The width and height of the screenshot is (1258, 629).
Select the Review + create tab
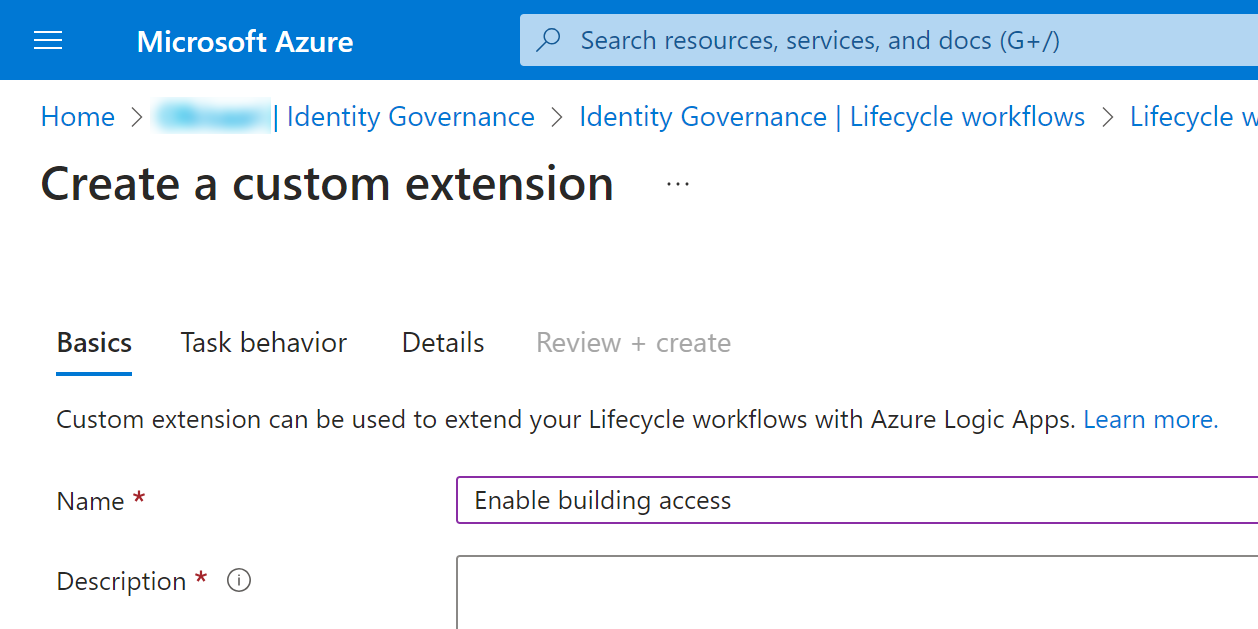coord(633,343)
